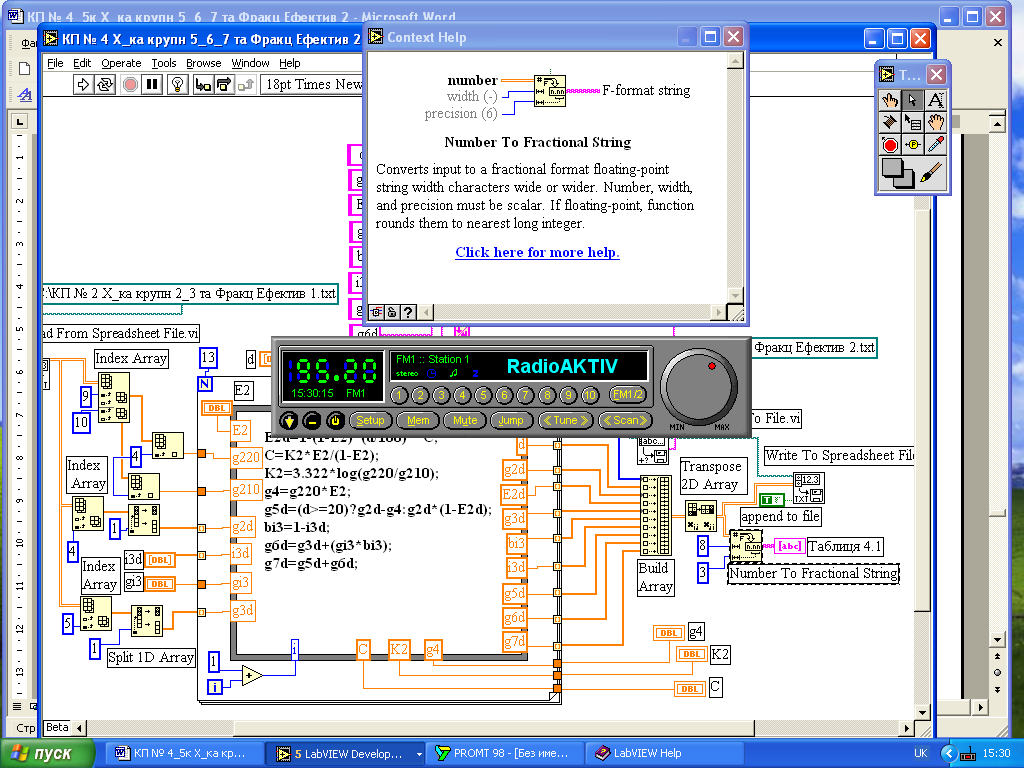Click the Number To Fractional String node
Image resolution: width=1024 pixels, height=768 pixels.
click(746, 545)
